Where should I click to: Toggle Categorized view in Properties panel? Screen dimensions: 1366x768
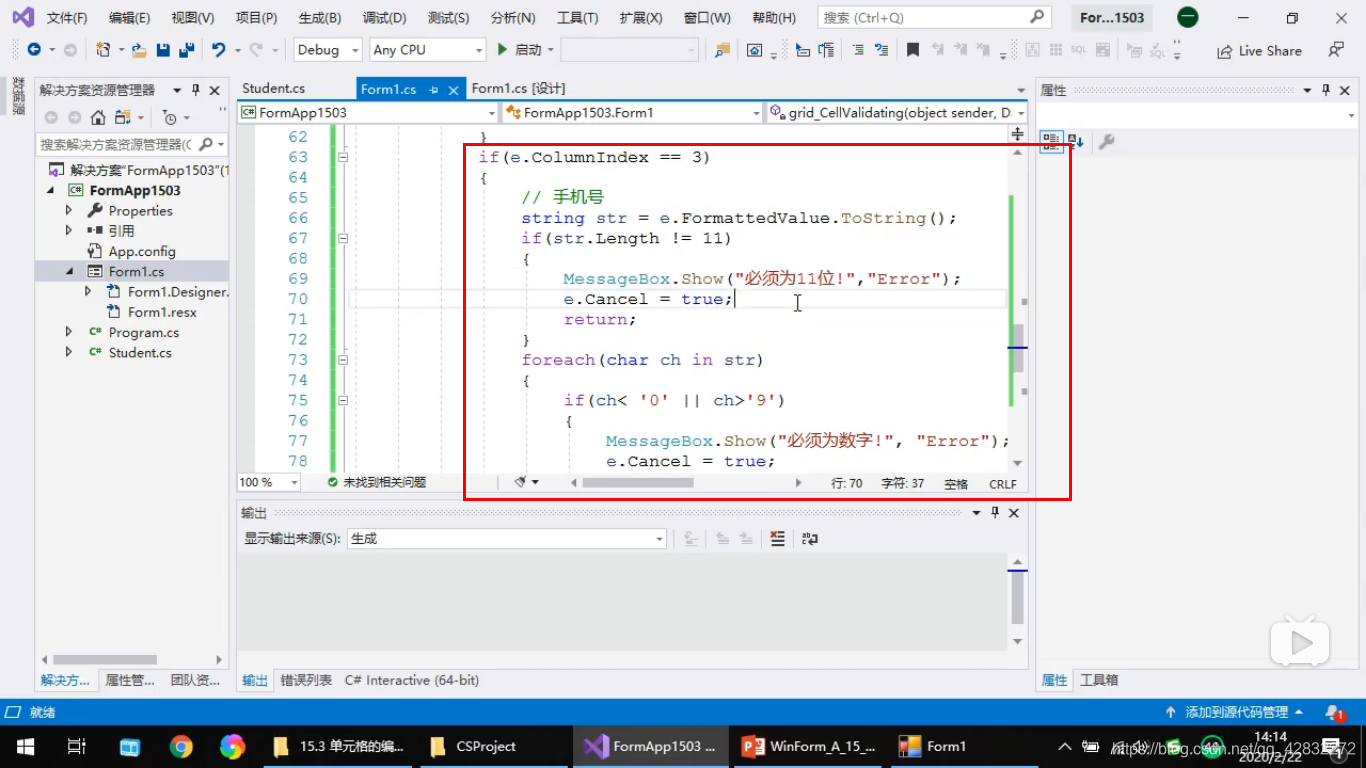click(1051, 142)
